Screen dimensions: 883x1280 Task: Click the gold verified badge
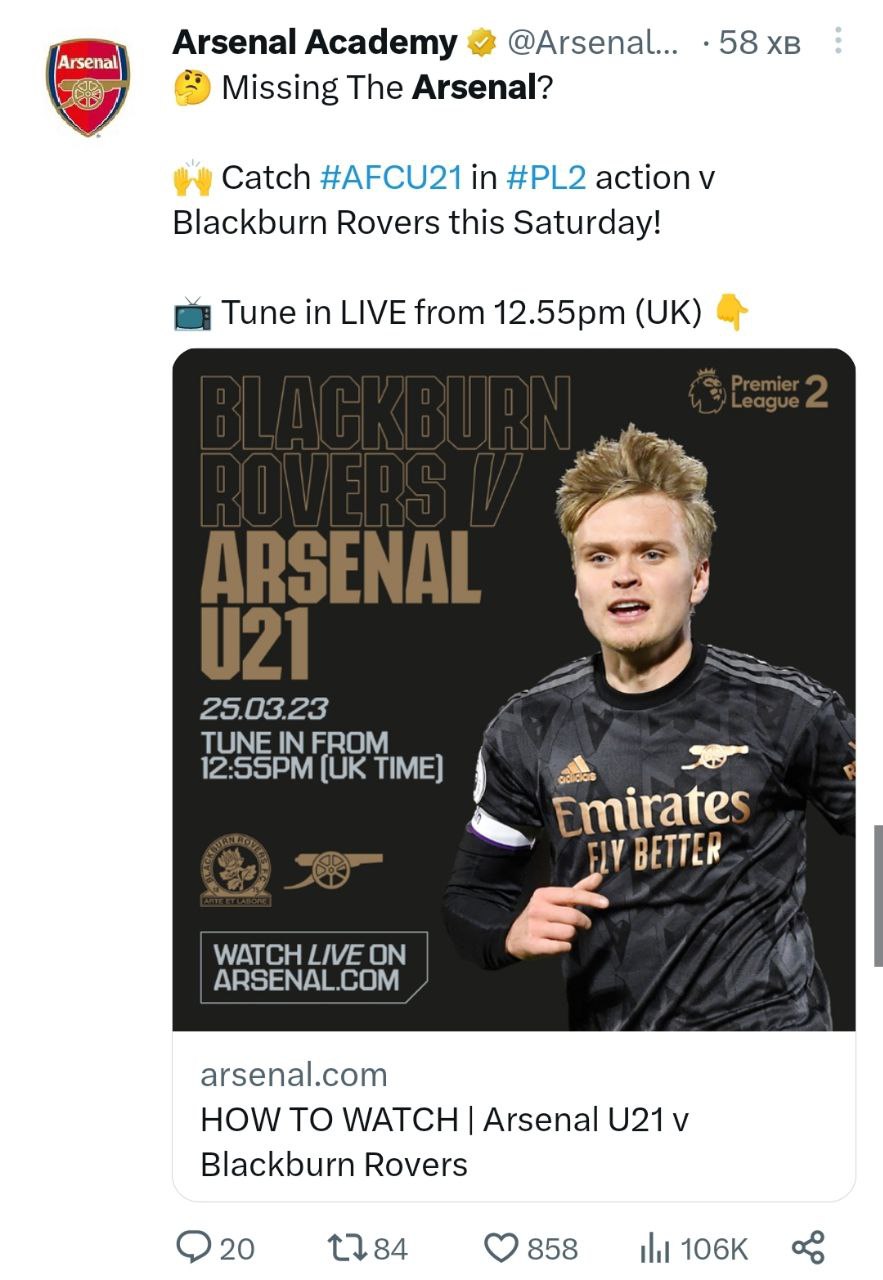pyautogui.click(x=482, y=43)
